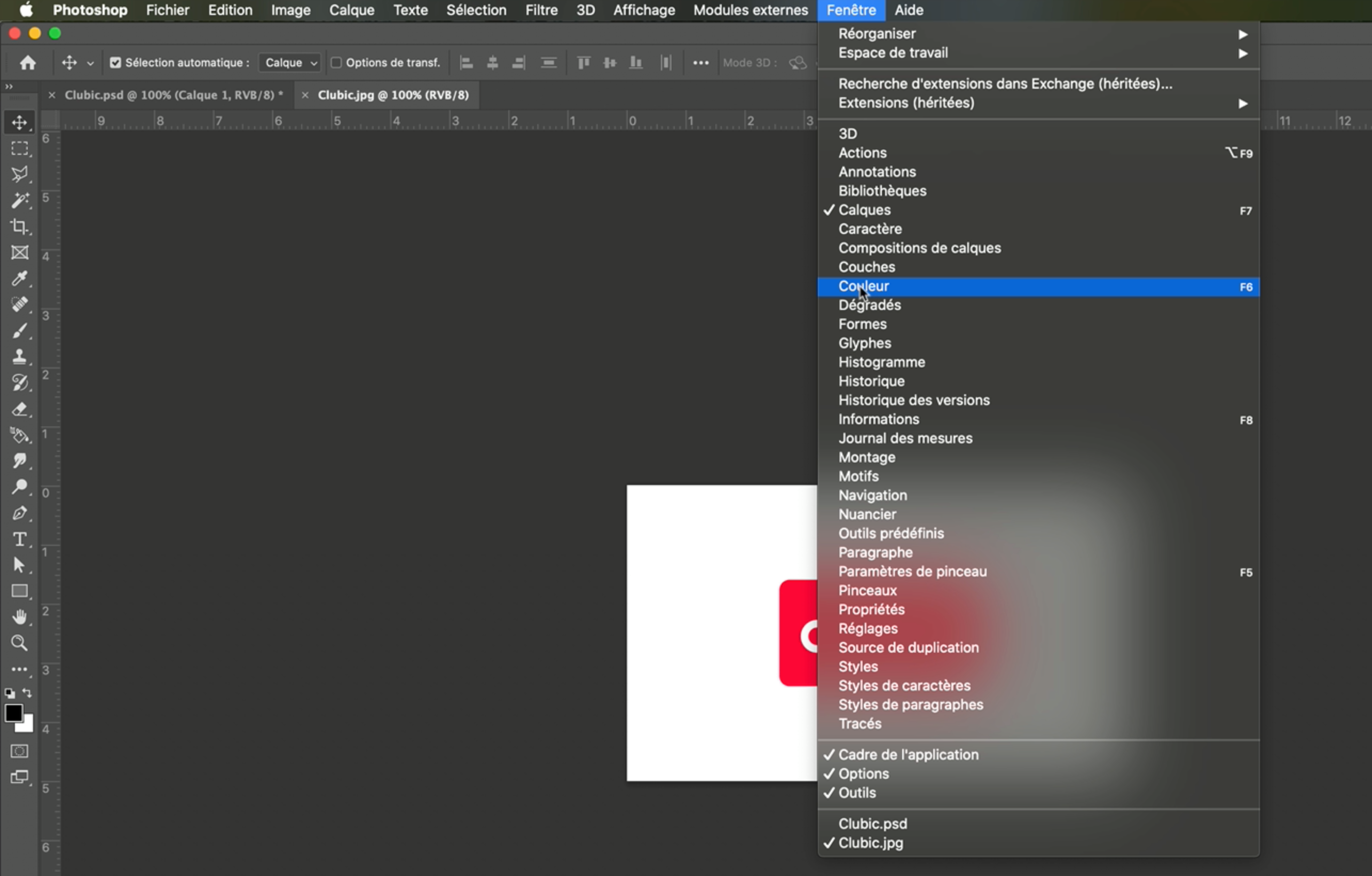1372x876 pixels.
Task: Enable Options de transf. checkbox
Action: [x=336, y=62]
